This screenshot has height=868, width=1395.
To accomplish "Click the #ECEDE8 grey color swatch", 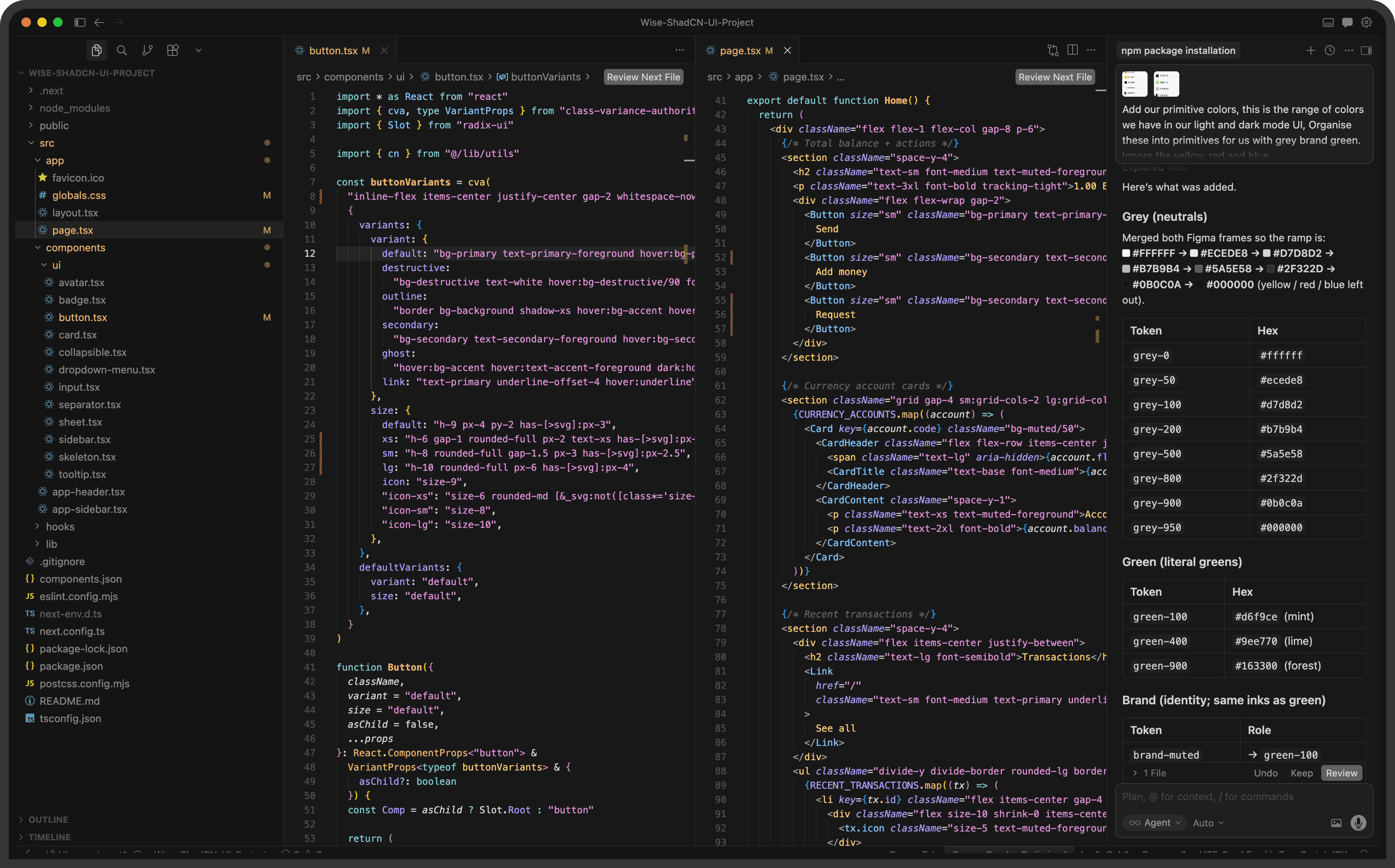I will coord(1194,253).
